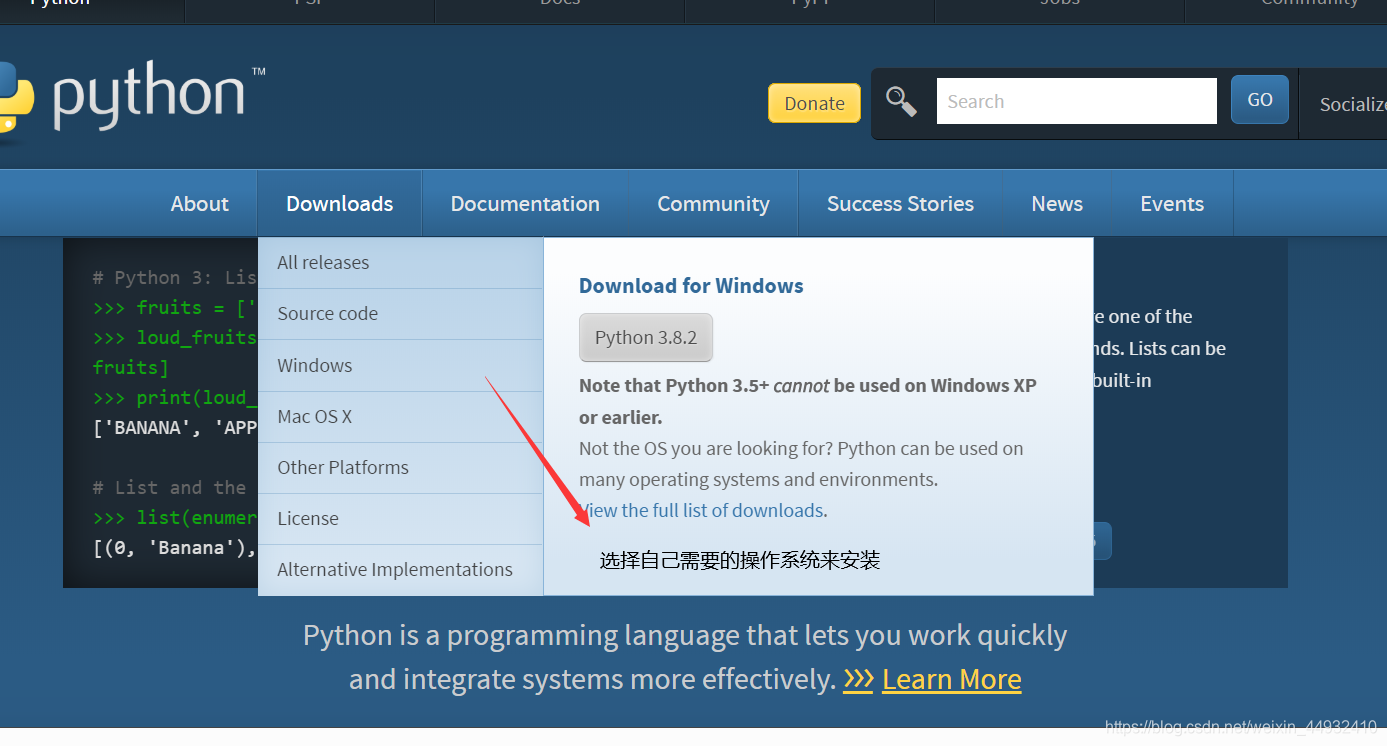Select Source code in Downloads dropdown
This screenshot has width=1387, height=746.
[400, 313]
